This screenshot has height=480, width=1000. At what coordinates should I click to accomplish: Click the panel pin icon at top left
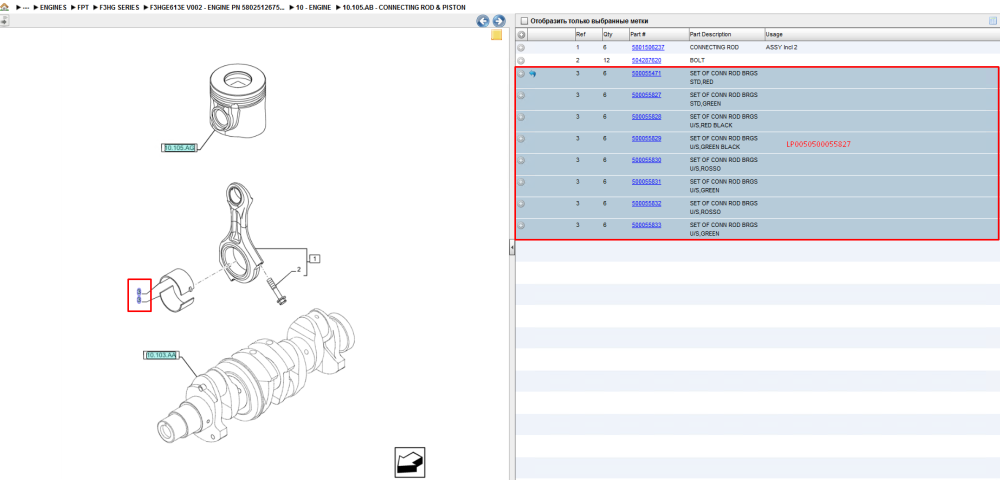click(x=4, y=21)
